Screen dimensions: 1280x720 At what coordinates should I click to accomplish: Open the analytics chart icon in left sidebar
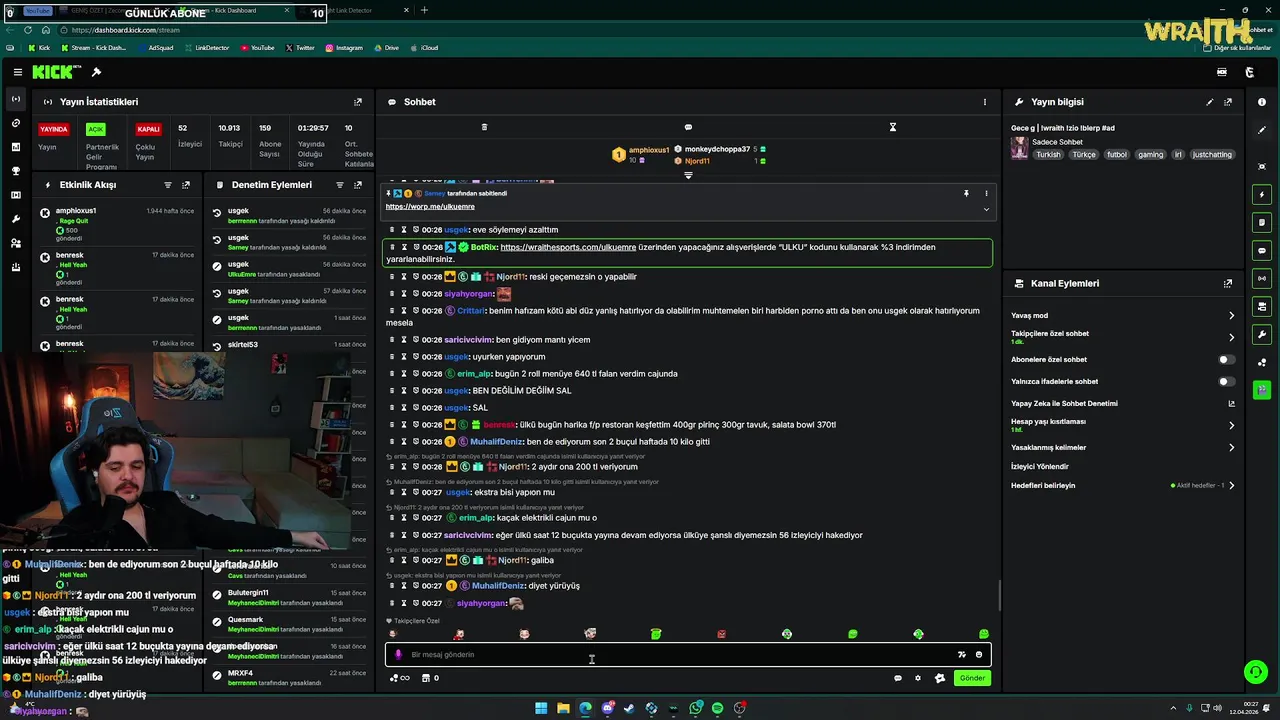pos(15,147)
